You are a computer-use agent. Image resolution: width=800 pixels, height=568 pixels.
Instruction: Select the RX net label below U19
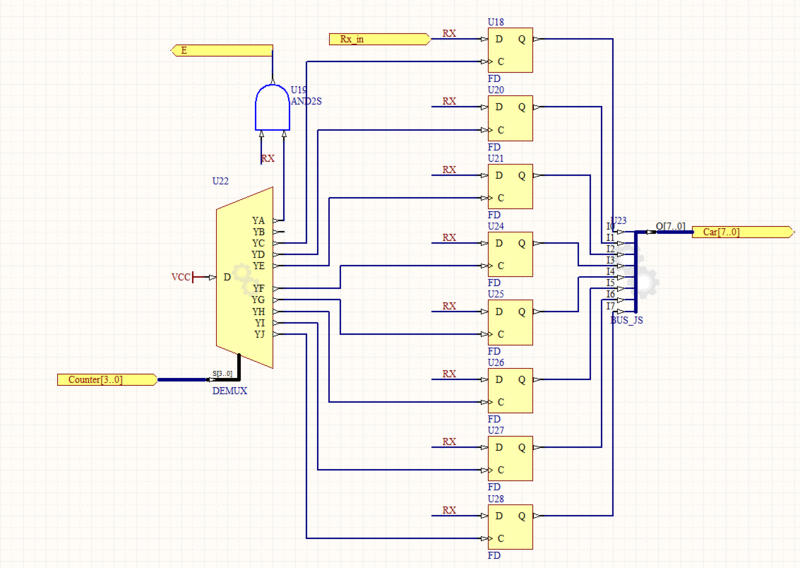[x=267, y=158]
